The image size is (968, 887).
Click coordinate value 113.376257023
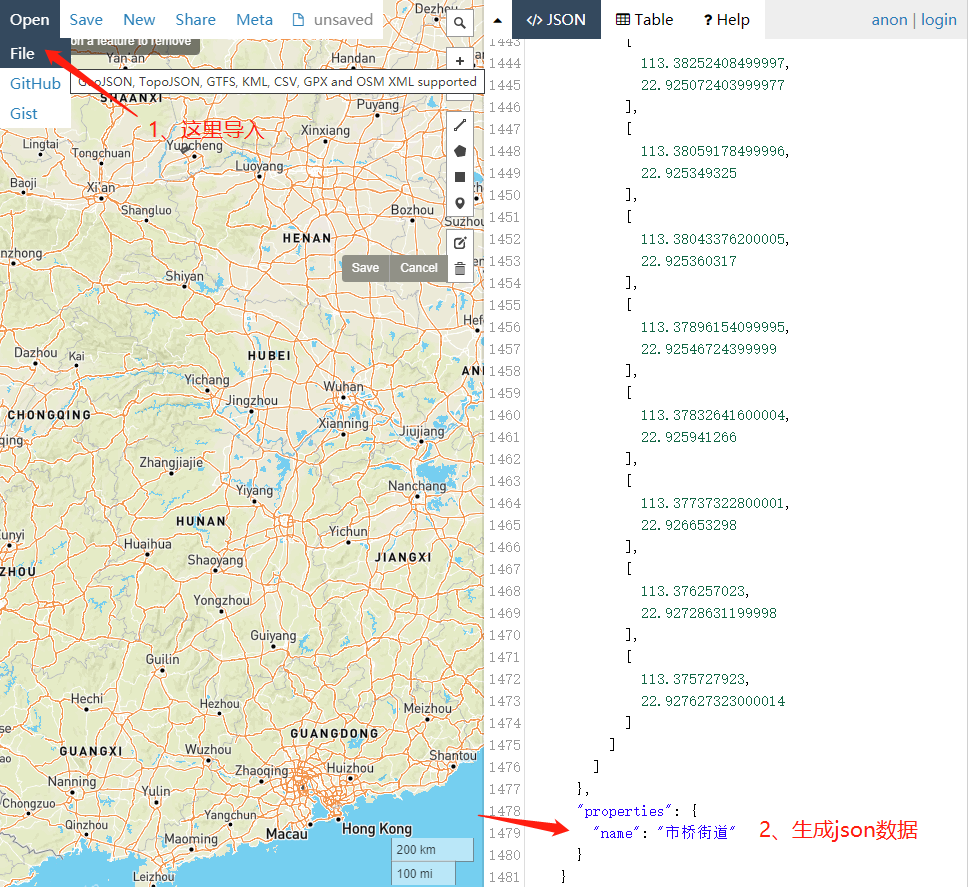(695, 591)
